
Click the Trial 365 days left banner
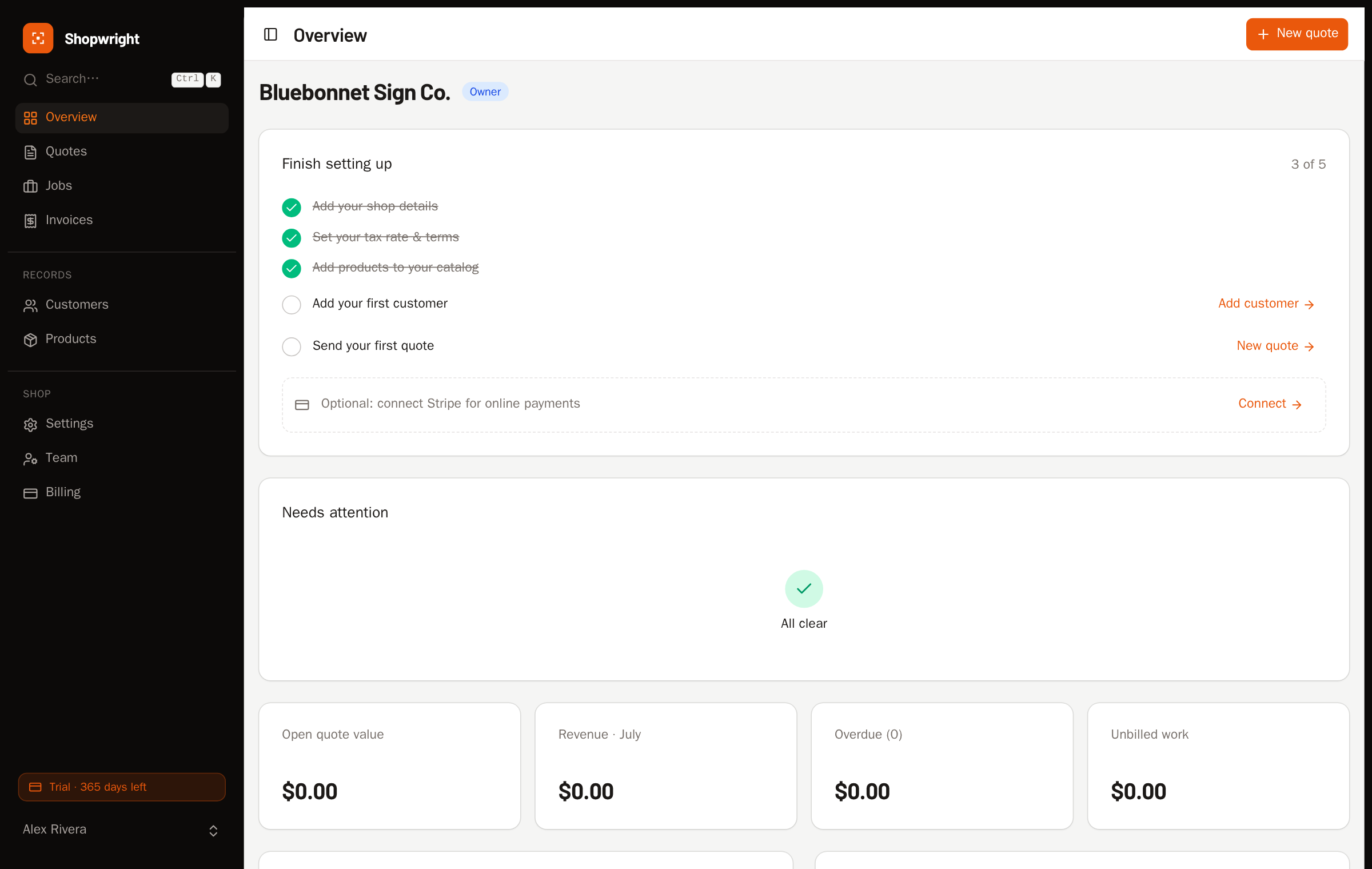(x=122, y=787)
